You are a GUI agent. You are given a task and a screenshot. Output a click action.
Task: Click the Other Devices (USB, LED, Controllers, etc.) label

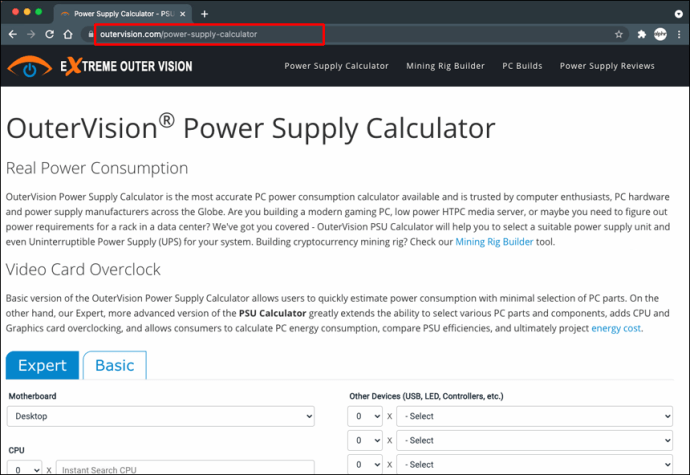click(x=426, y=396)
